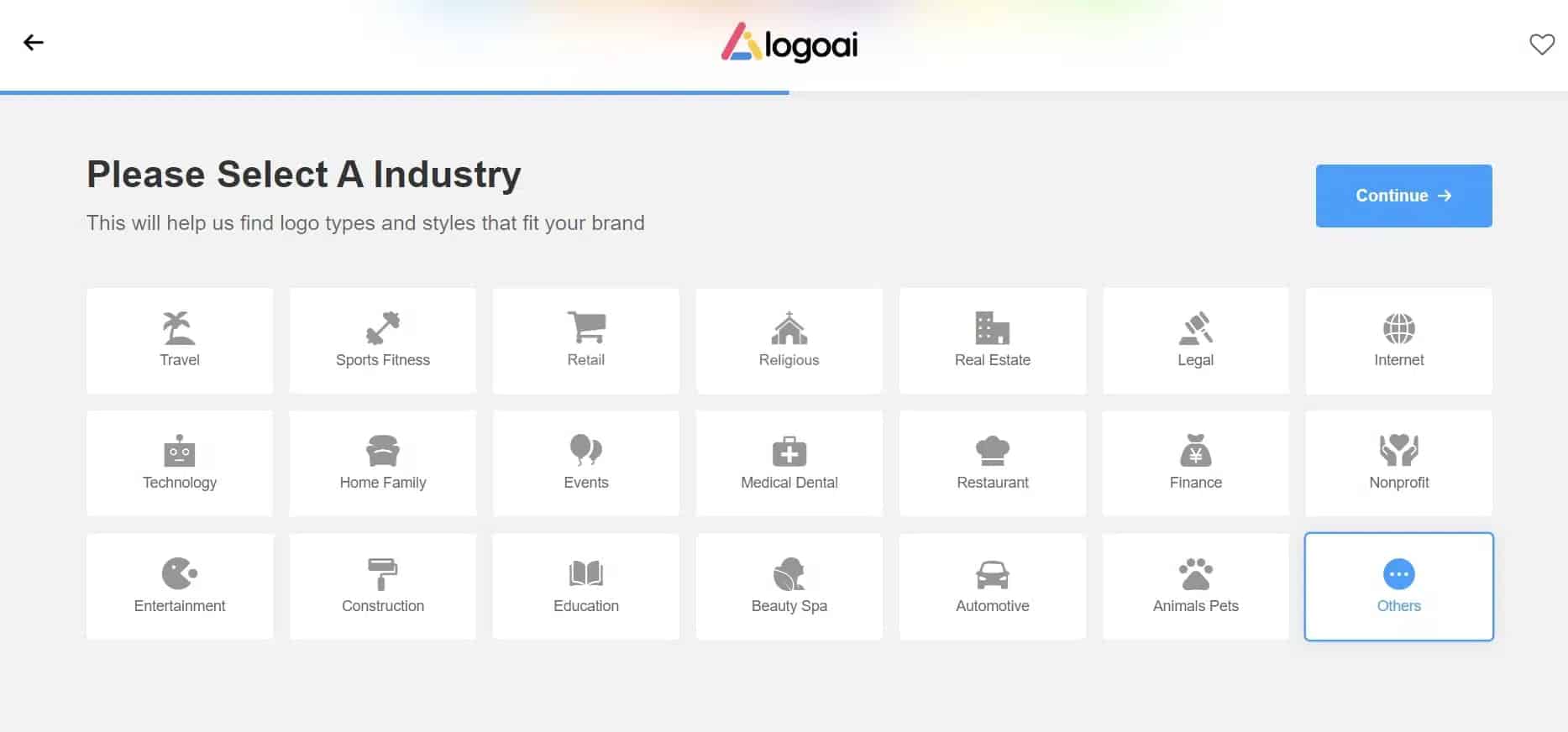Select the Internet globe icon
This screenshot has width=1568, height=732.
tap(1398, 328)
